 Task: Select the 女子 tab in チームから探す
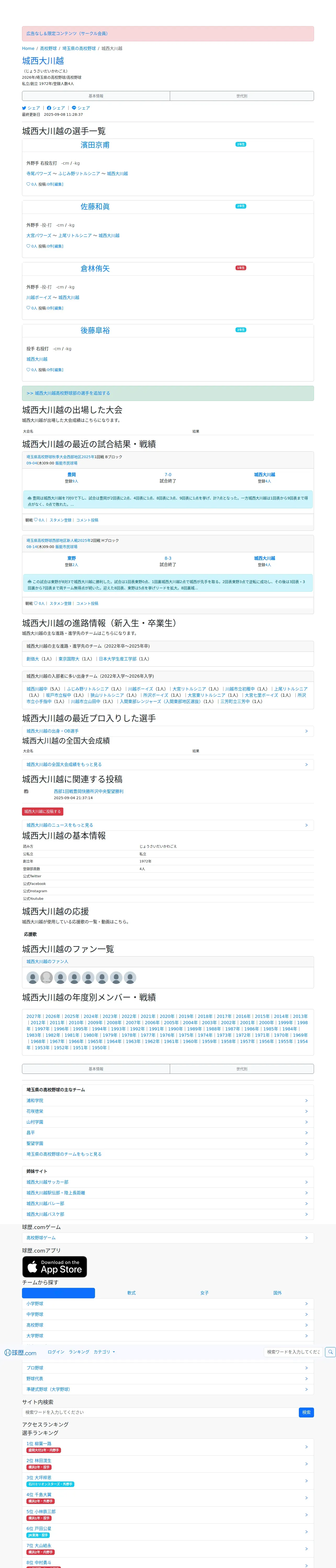point(204,1293)
